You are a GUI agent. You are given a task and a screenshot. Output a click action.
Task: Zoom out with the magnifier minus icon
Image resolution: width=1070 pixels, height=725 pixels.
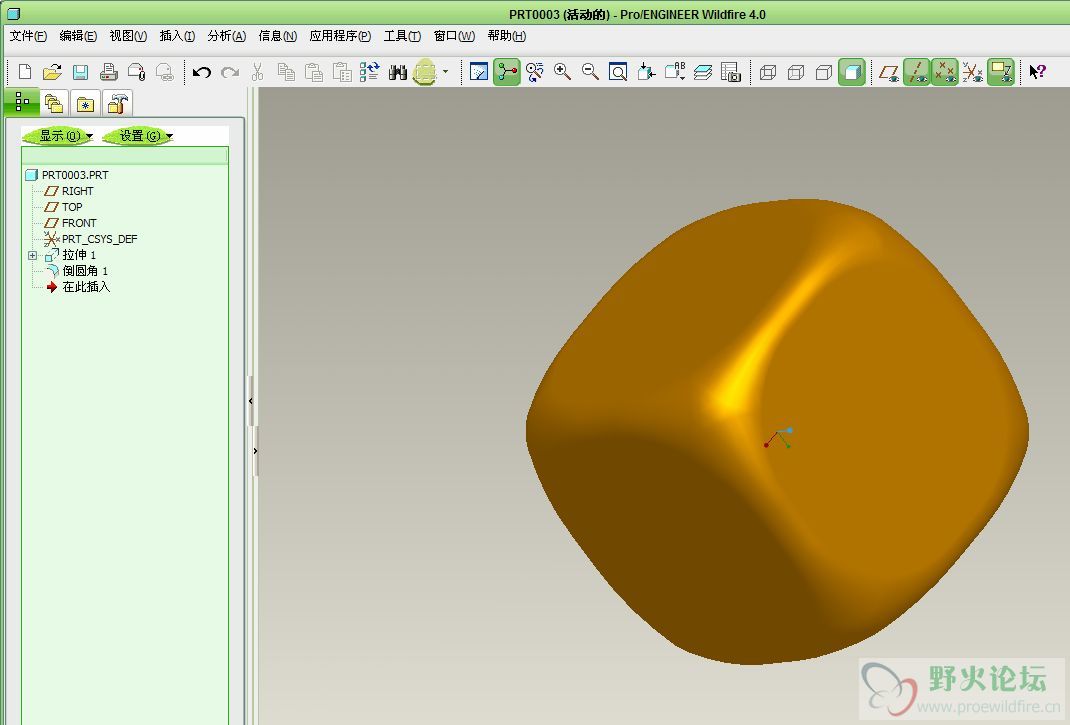pos(590,72)
